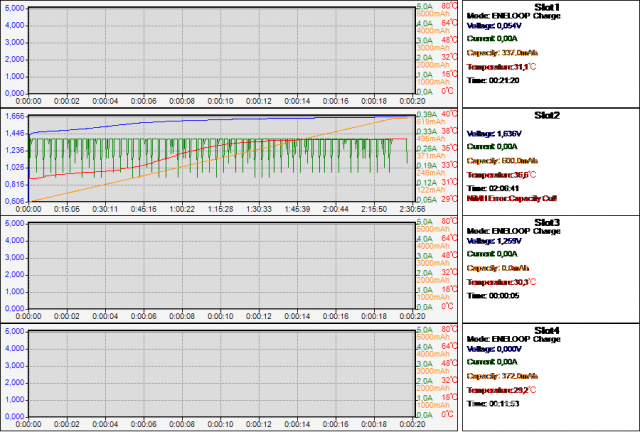640x432 pixels.
Task: Select Slot1 capacity value 337,0mAh
Action: (502, 53)
